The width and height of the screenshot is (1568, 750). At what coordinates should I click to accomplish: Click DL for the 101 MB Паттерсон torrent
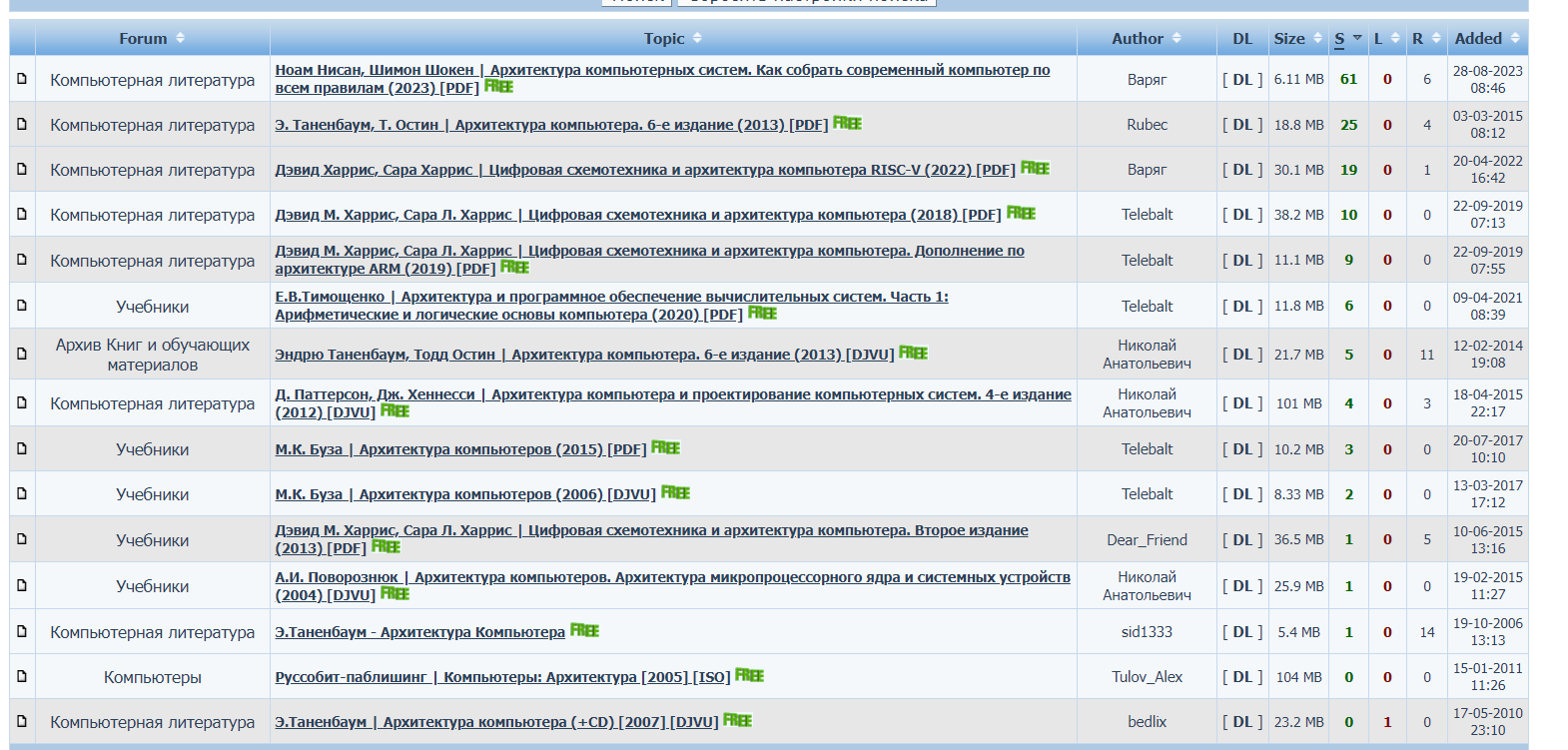coord(1242,403)
